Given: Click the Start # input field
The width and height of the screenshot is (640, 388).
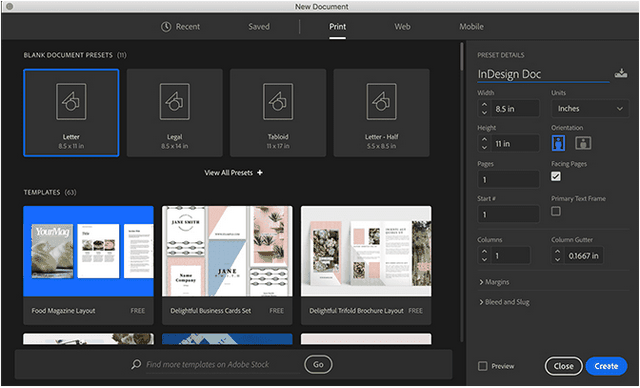Looking at the screenshot, I should [508, 214].
